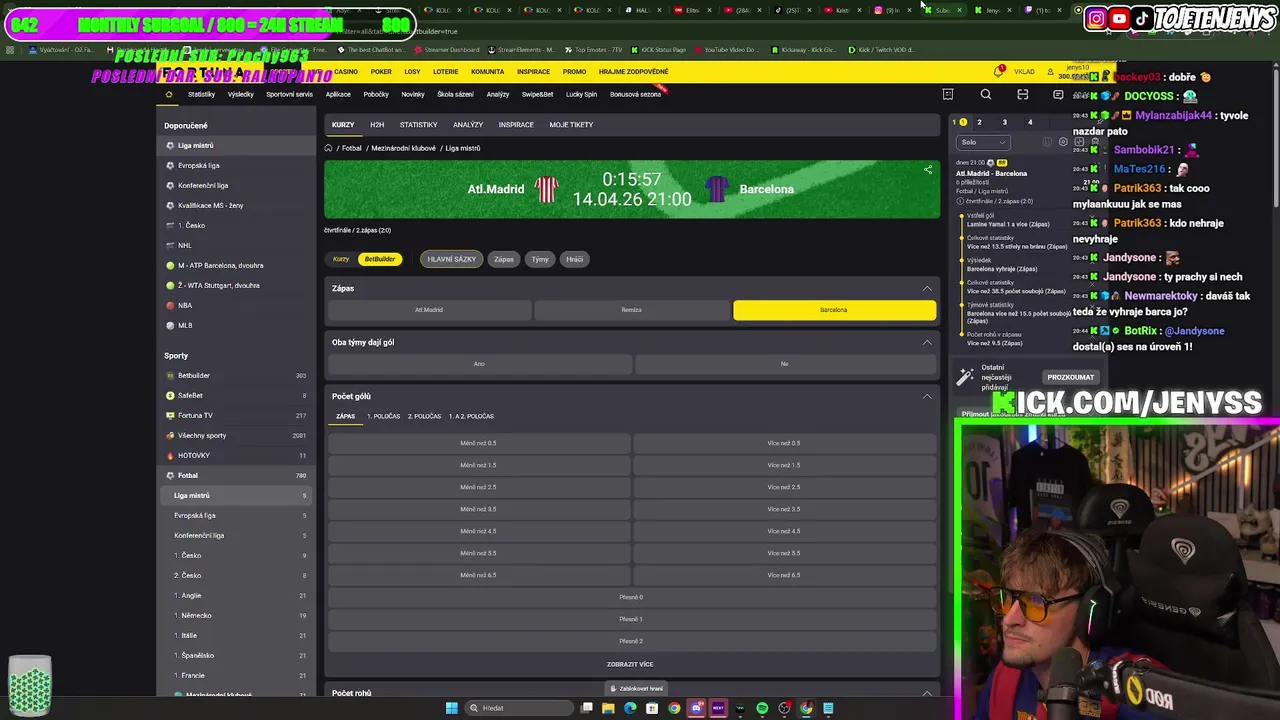1280x720 pixels.
Task: Open the LOTERIE top menu item
Action: pyautogui.click(x=445, y=72)
